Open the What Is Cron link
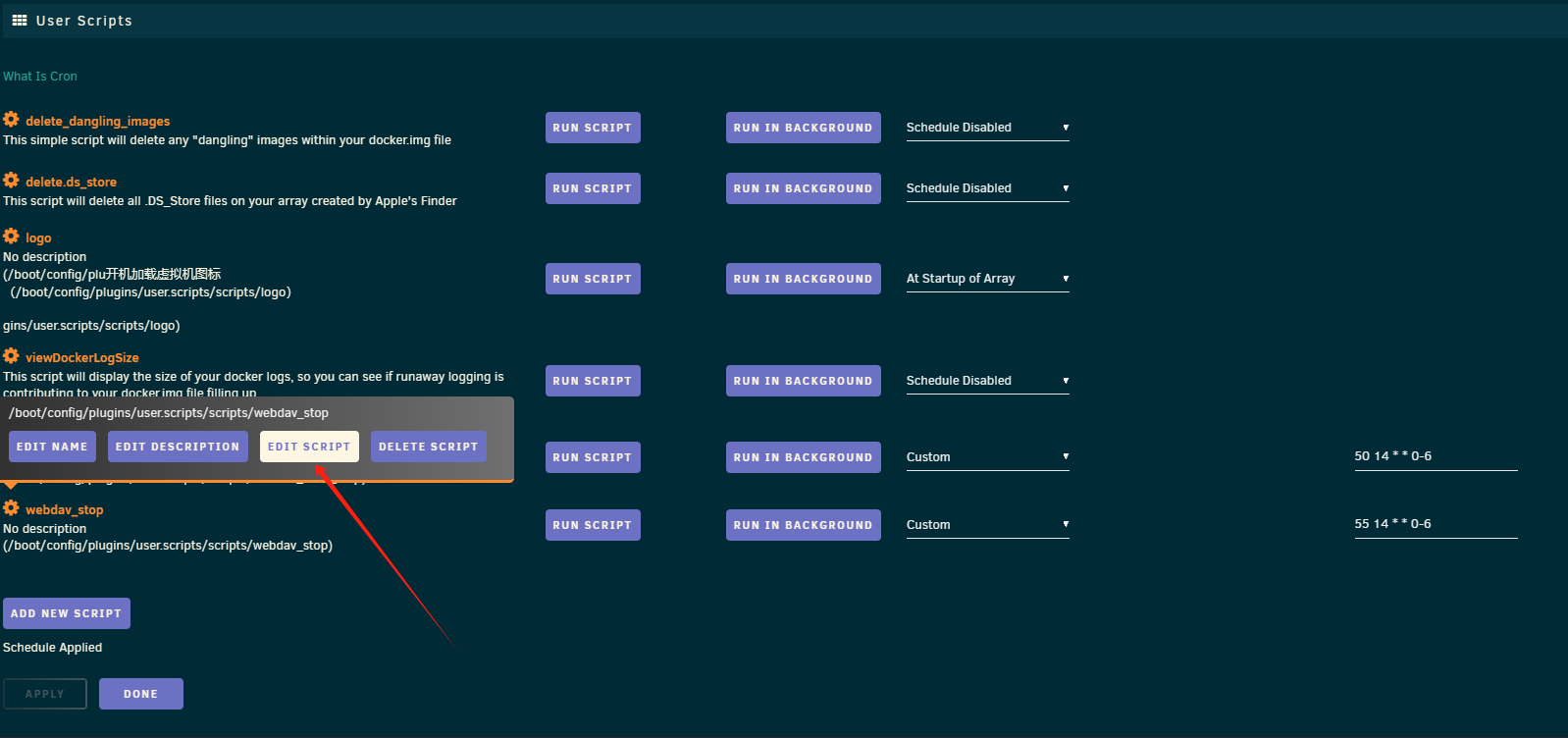Screen dimensions: 1568x738 pyautogui.click(x=40, y=77)
